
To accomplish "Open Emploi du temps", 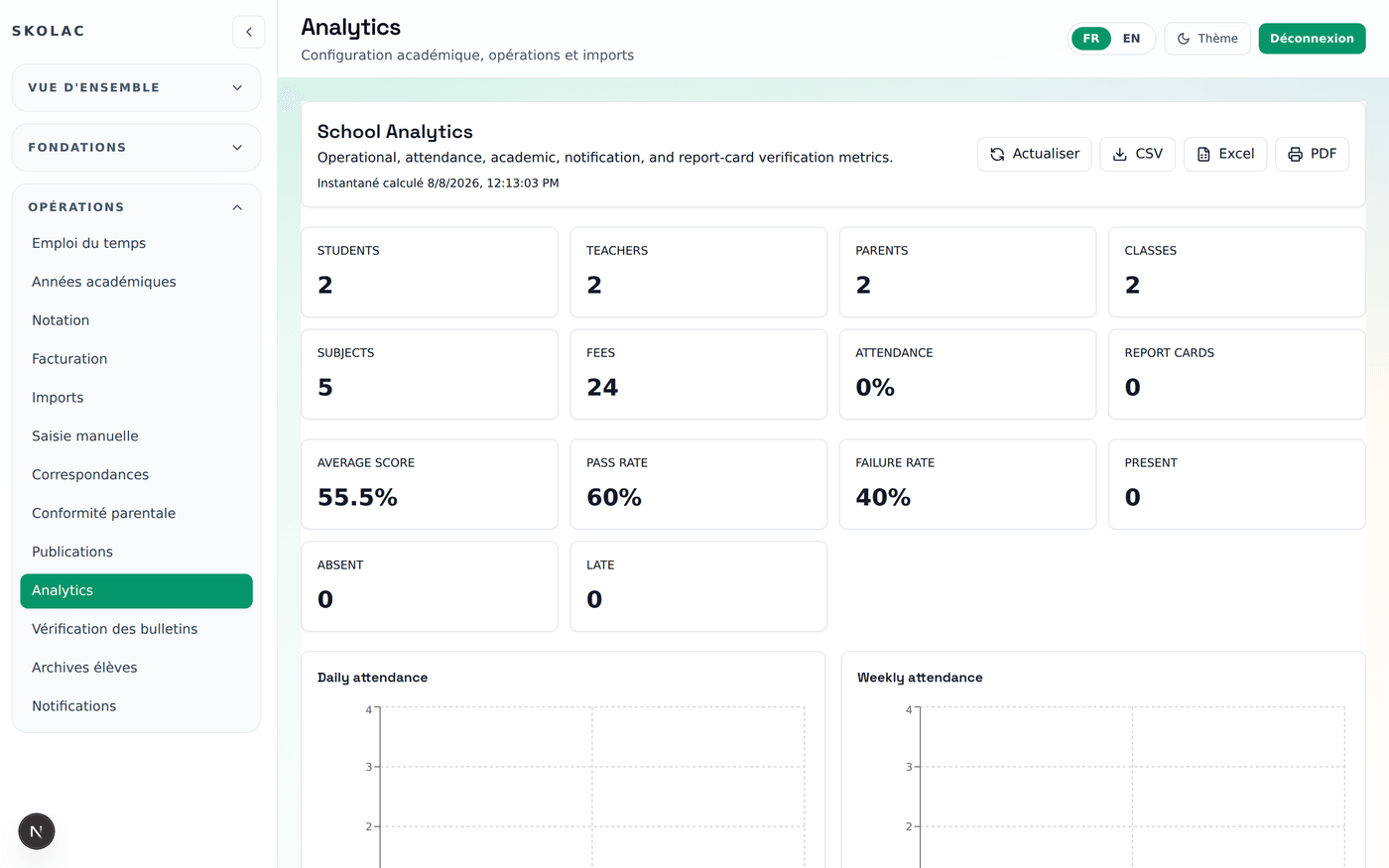I will point(136,243).
